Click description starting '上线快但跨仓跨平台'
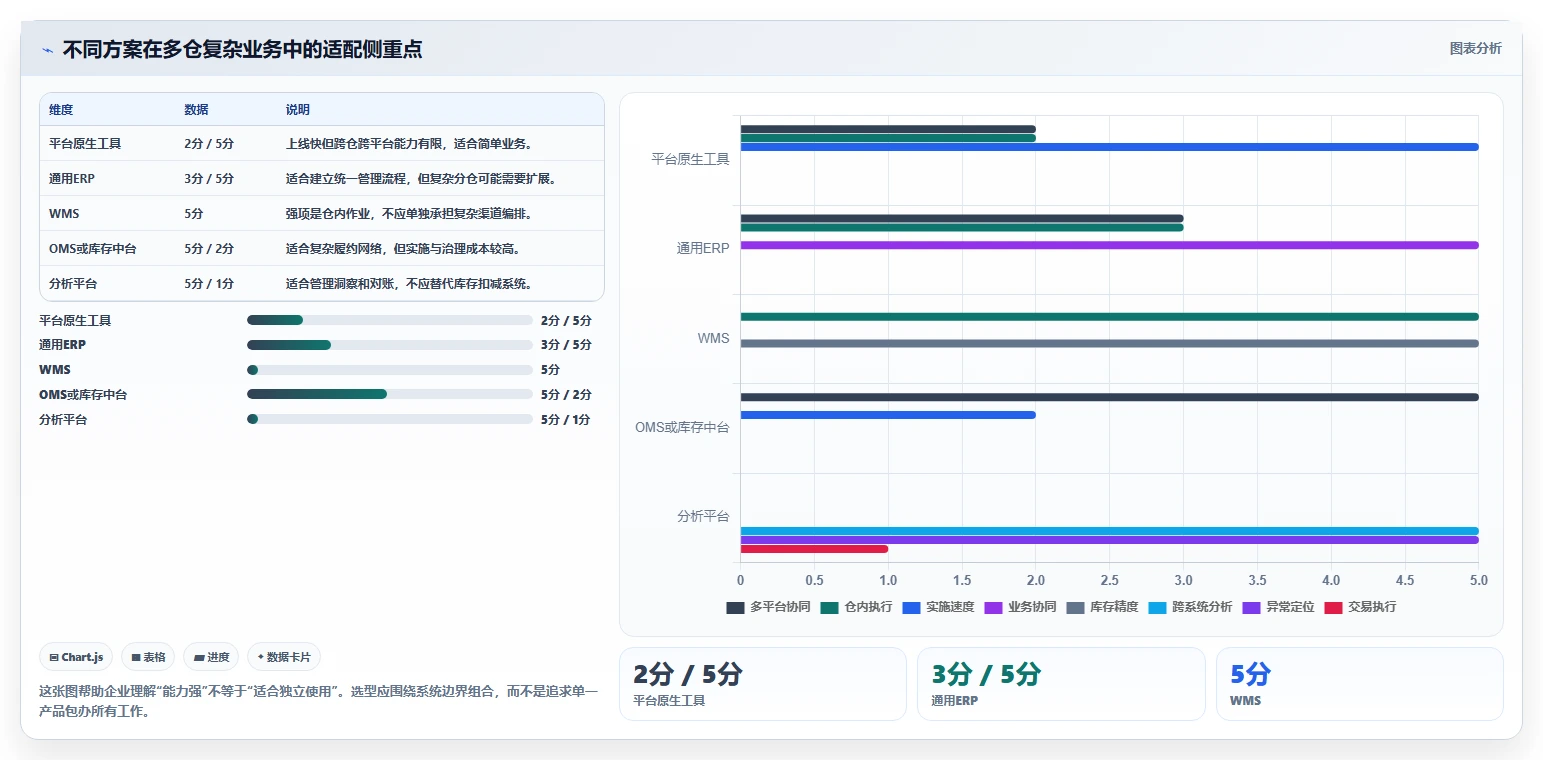This screenshot has height=760, width=1543. 409,144
